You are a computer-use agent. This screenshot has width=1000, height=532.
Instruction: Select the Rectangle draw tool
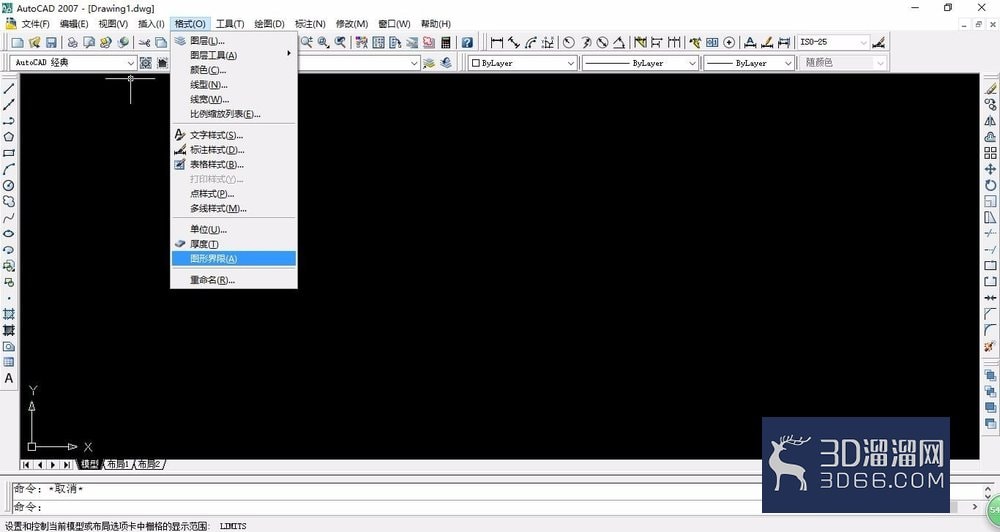click(x=9, y=153)
